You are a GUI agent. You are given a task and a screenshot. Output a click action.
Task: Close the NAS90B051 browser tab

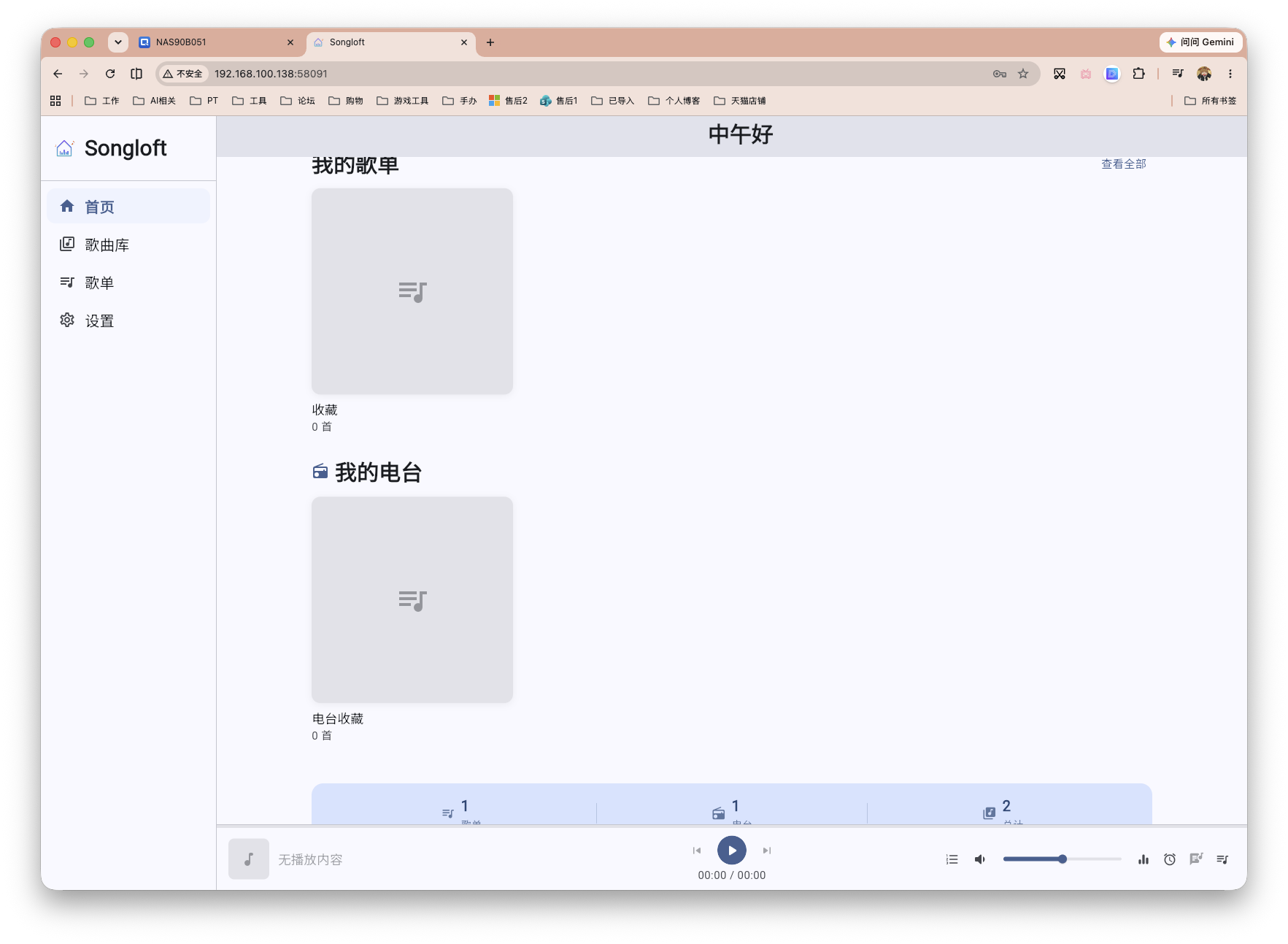click(x=290, y=42)
